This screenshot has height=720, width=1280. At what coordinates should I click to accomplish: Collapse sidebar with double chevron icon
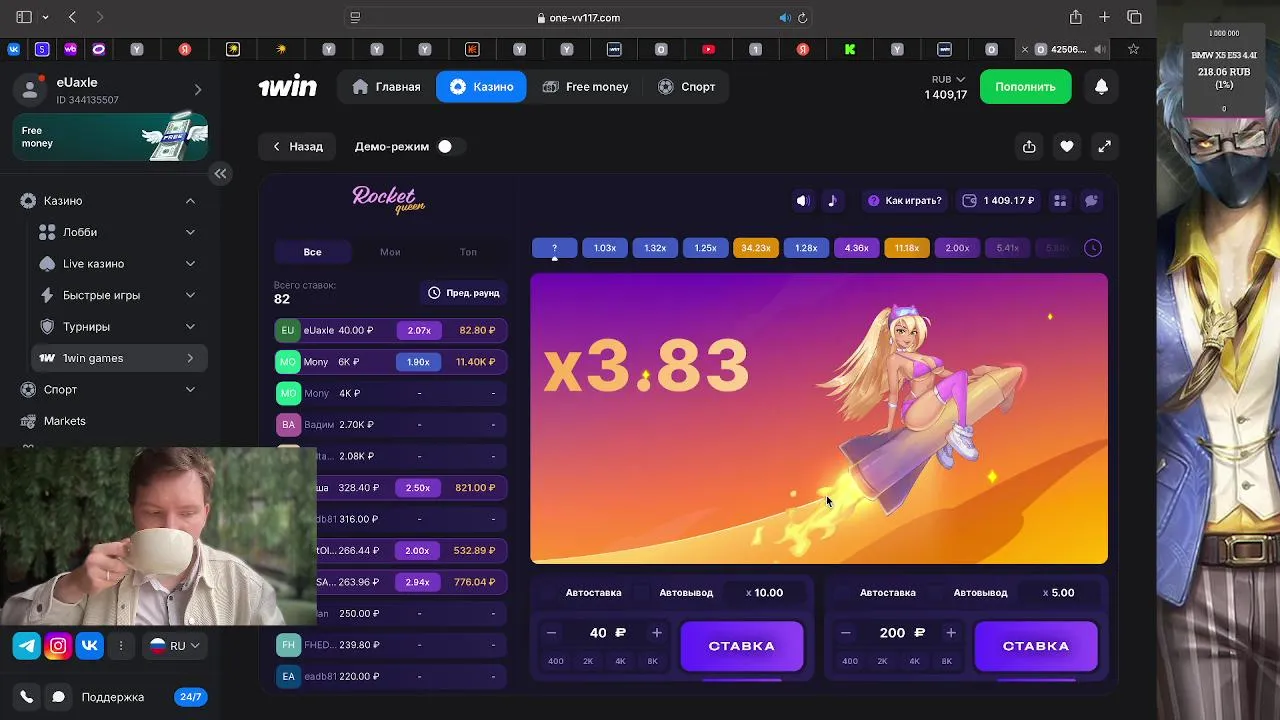coord(220,174)
